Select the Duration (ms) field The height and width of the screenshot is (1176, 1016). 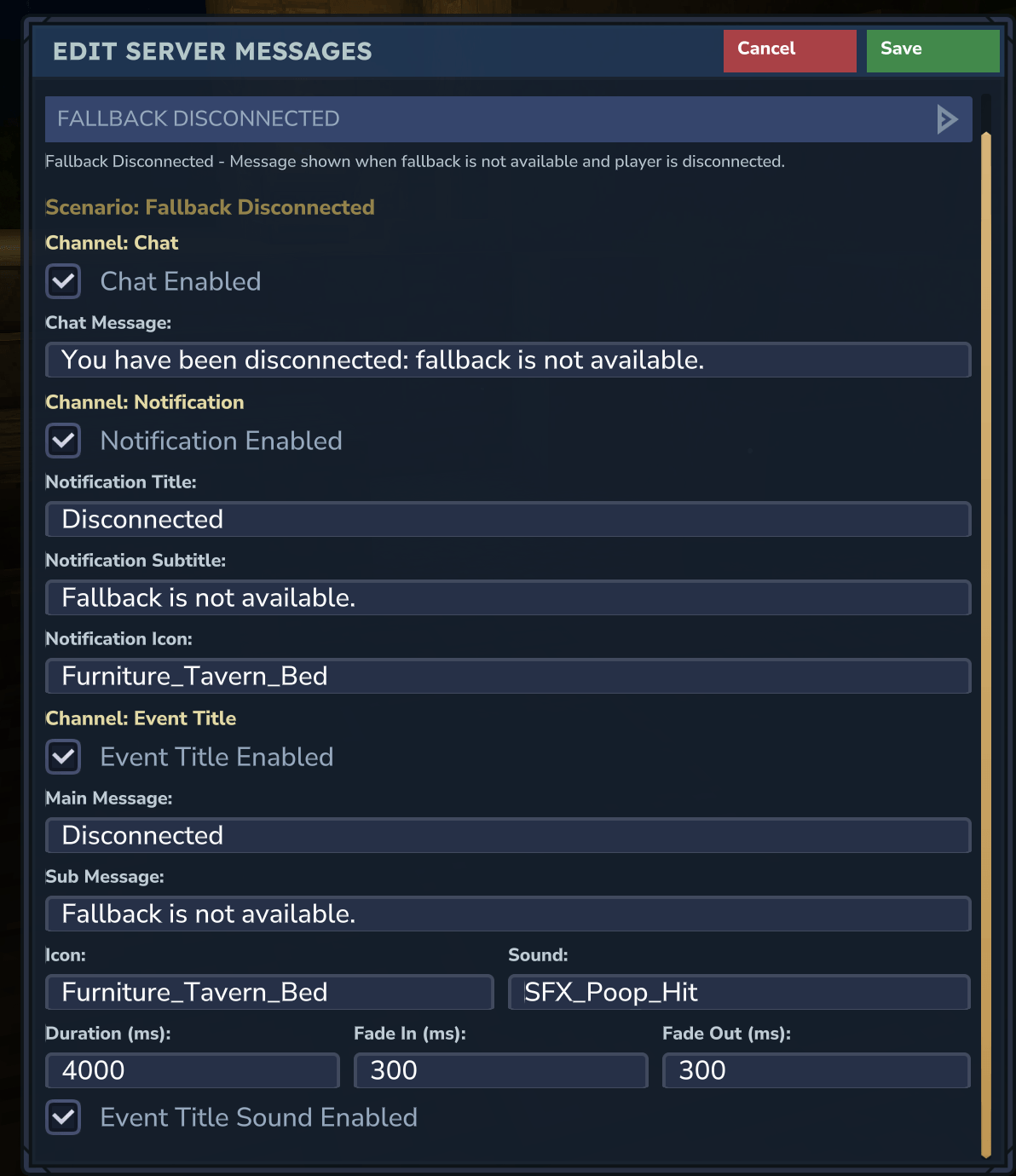click(x=193, y=1070)
